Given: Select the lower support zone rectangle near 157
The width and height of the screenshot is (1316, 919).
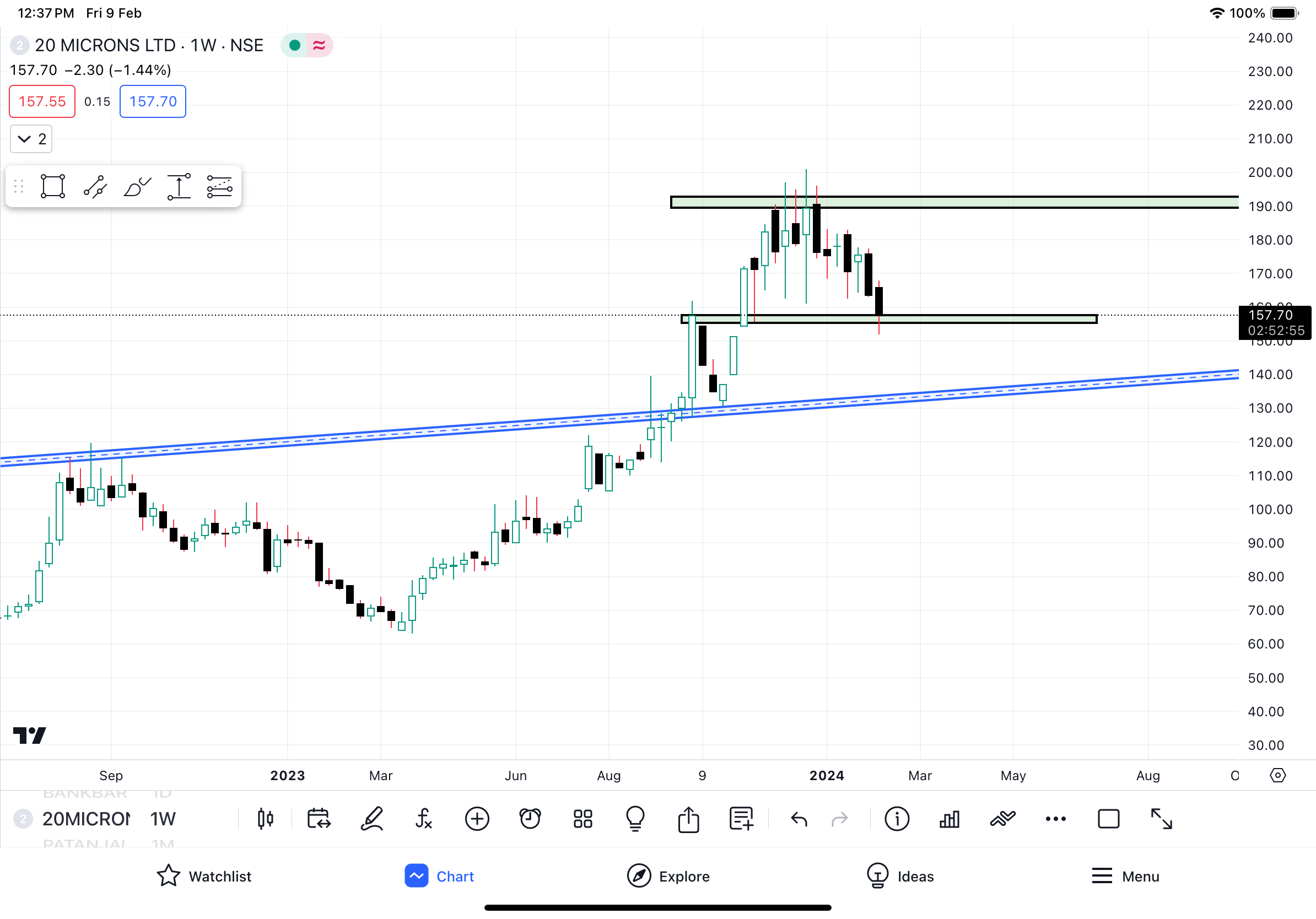Looking at the screenshot, I should pyautogui.click(x=889, y=319).
